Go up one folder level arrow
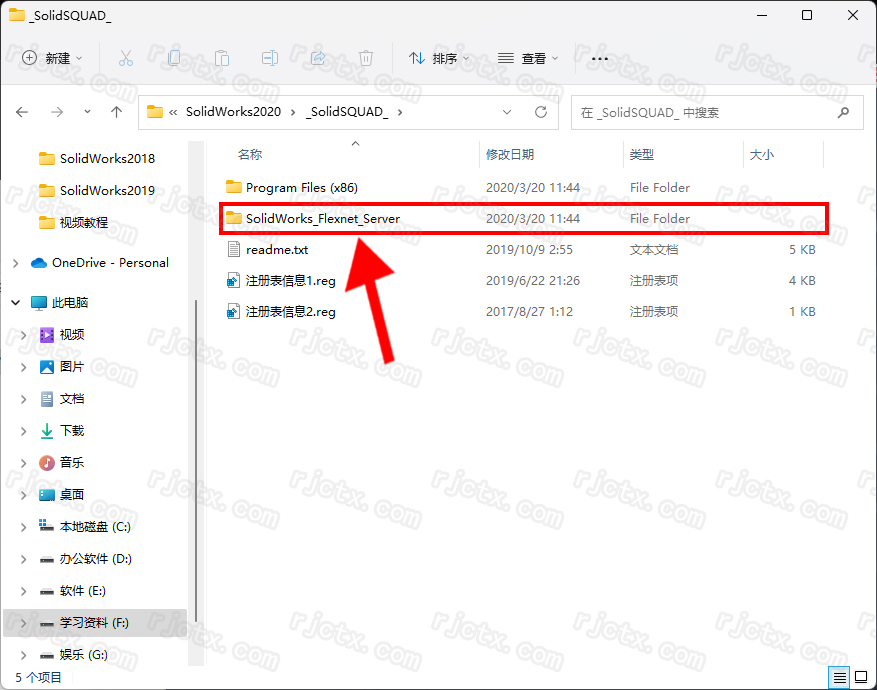The image size is (877, 690). tap(117, 113)
